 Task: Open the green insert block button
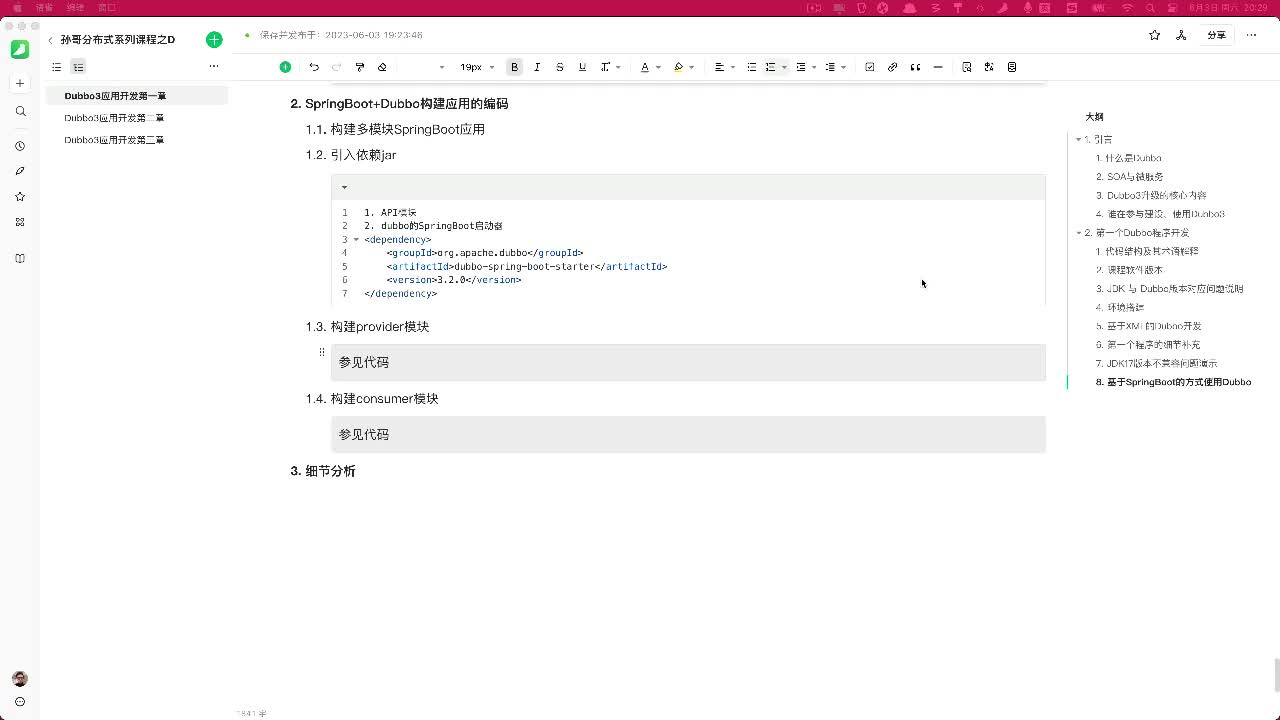click(x=285, y=67)
